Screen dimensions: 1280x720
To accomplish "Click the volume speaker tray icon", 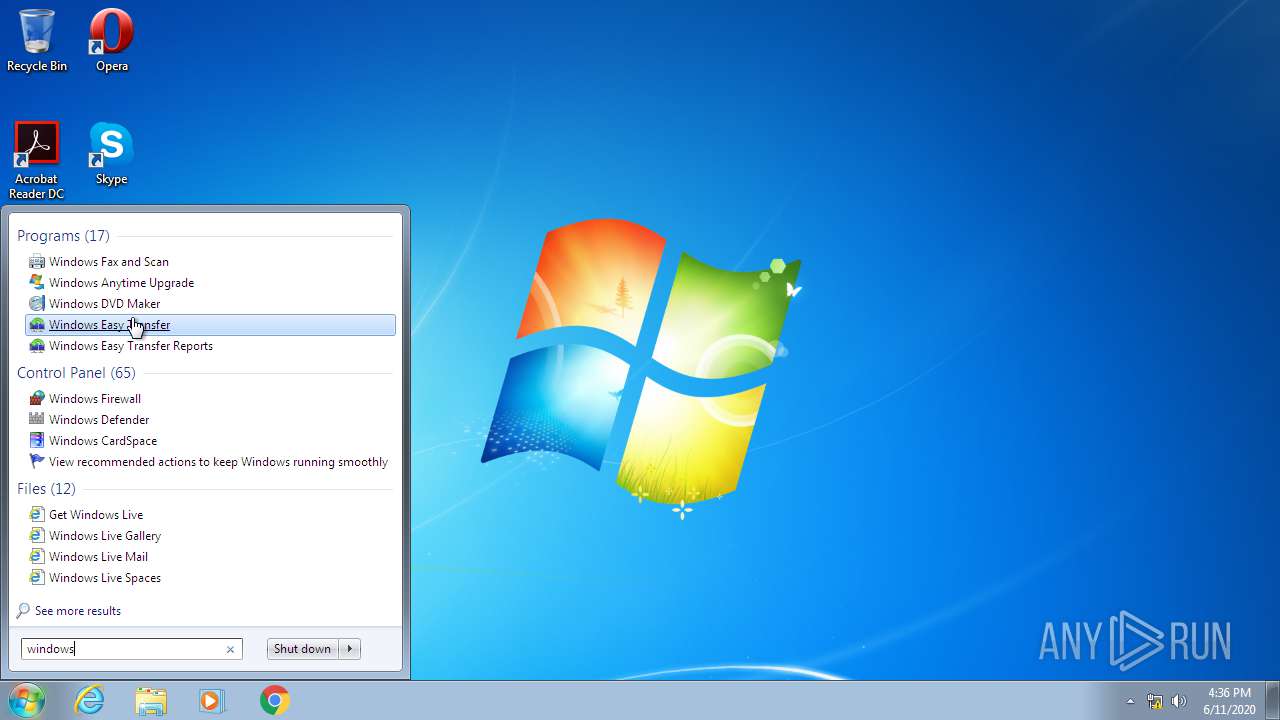I will [x=1179, y=701].
